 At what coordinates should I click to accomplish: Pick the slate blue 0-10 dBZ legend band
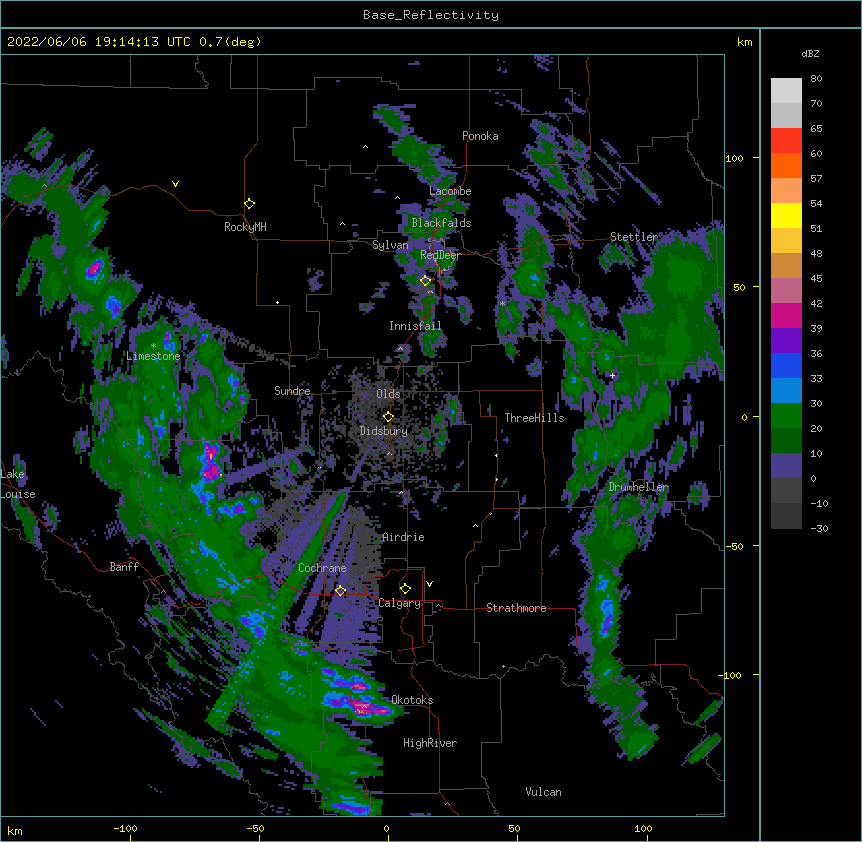point(786,466)
